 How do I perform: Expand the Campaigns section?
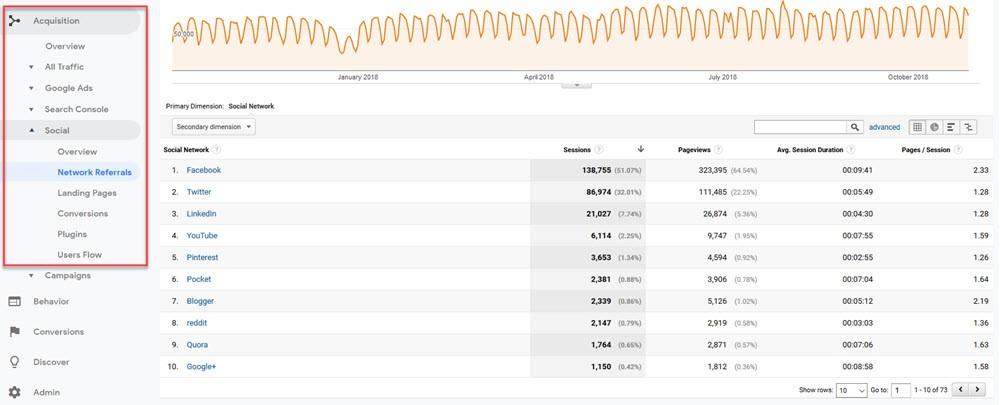pyautogui.click(x=67, y=275)
